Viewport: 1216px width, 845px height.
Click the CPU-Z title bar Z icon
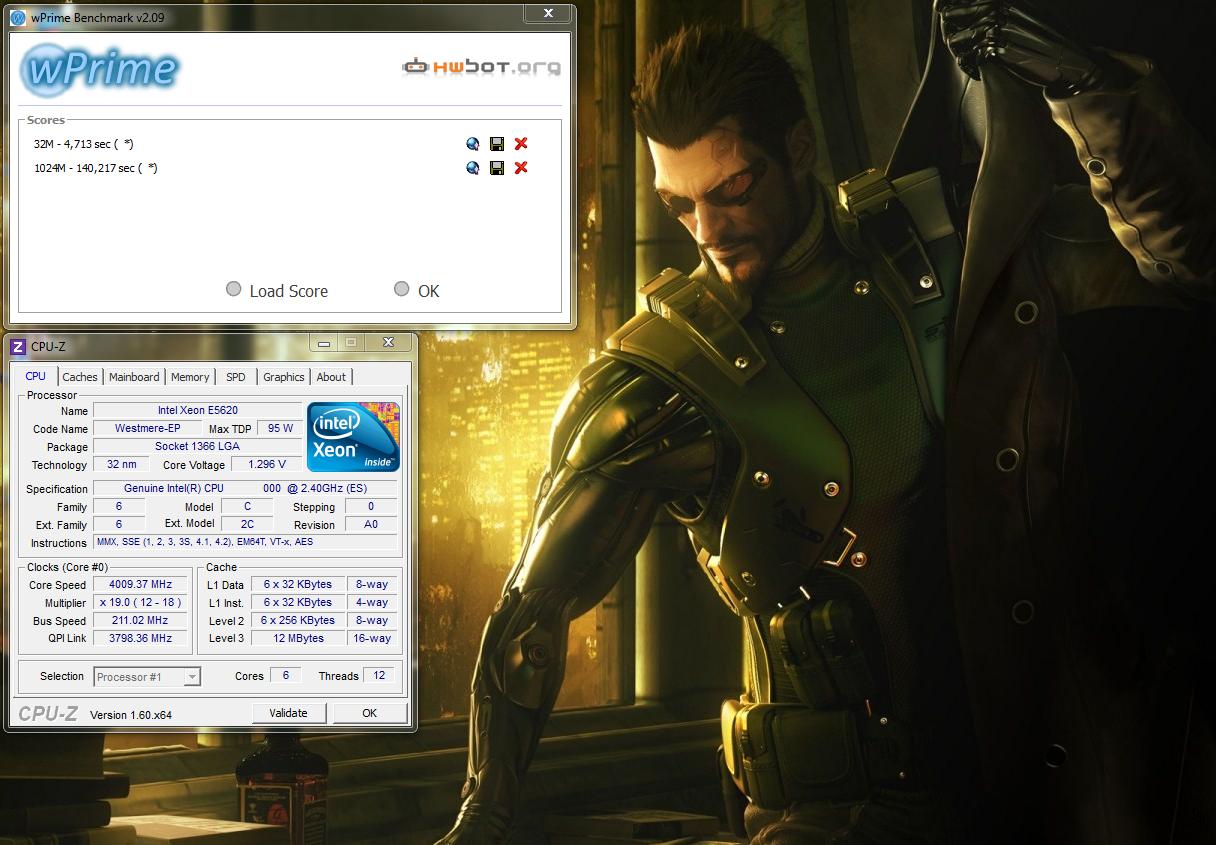coord(18,347)
